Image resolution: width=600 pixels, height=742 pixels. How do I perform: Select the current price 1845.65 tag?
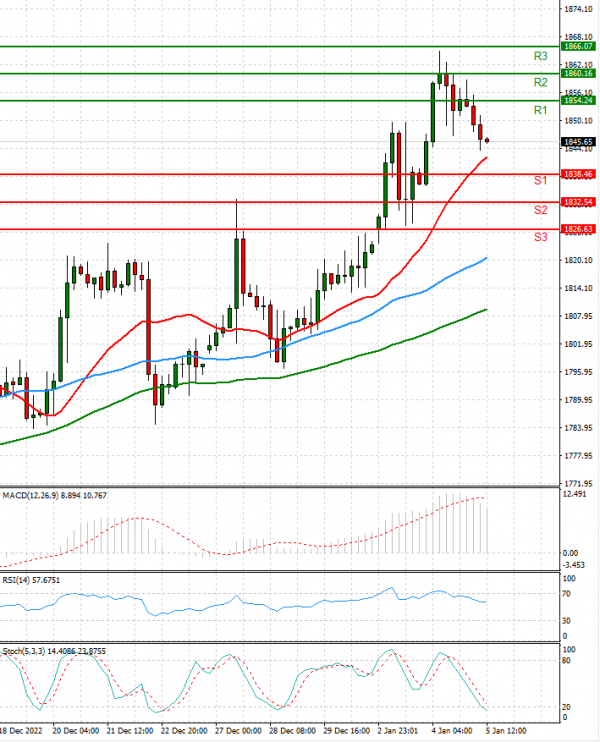pos(578,142)
